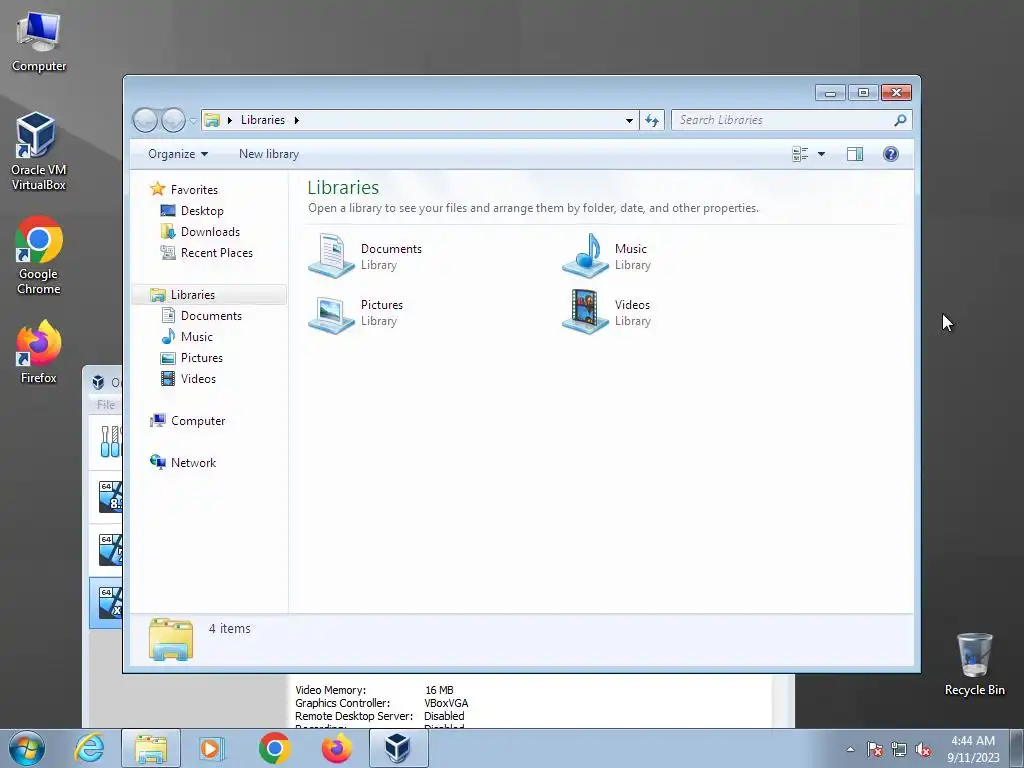This screenshot has height=768, width=1024.
Task: Launch Internet Explorer from taskbar
Action: 89,748
